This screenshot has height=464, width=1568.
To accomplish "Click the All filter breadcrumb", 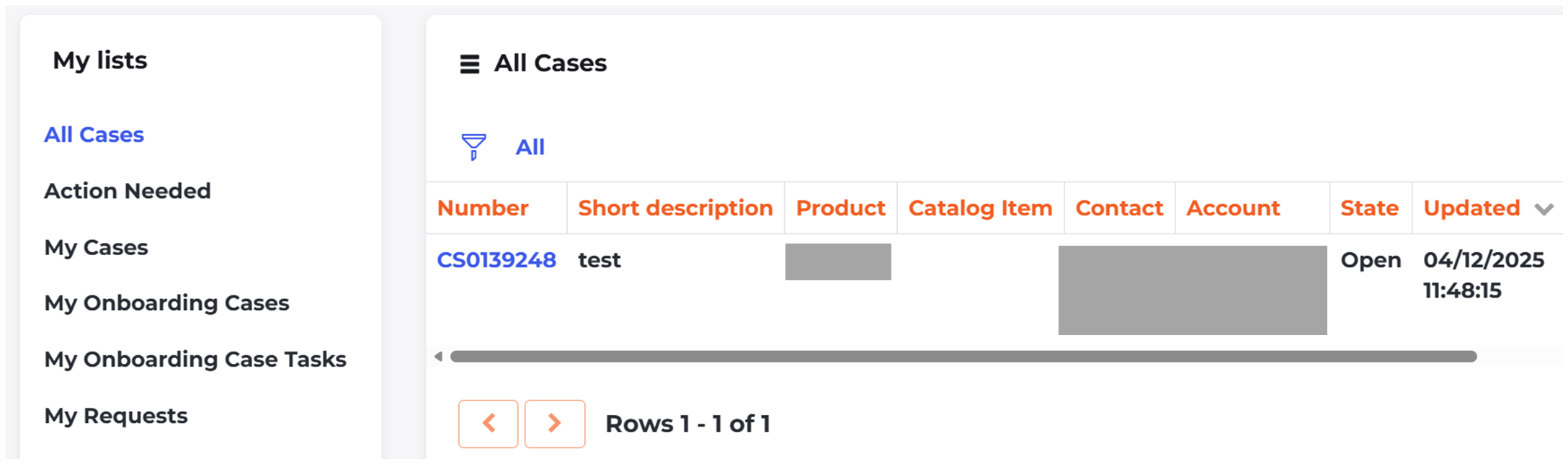I will [530, 147].
